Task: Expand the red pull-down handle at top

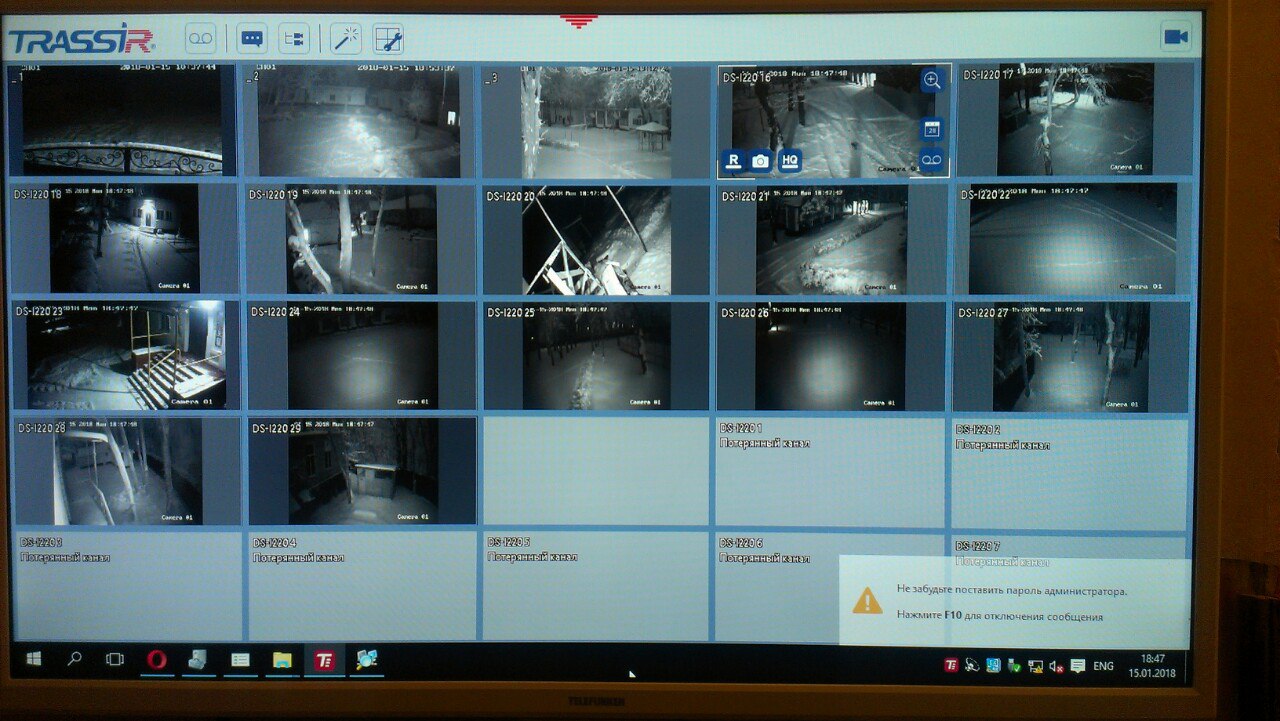Action: pyautogui.click(x=578, y=20)
